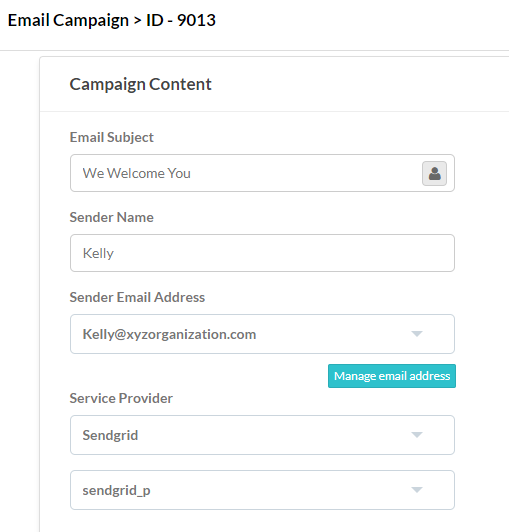Click the Email Subject label
Image resolution: width=509 pixels, height=532 pixels.
(112, 138)
